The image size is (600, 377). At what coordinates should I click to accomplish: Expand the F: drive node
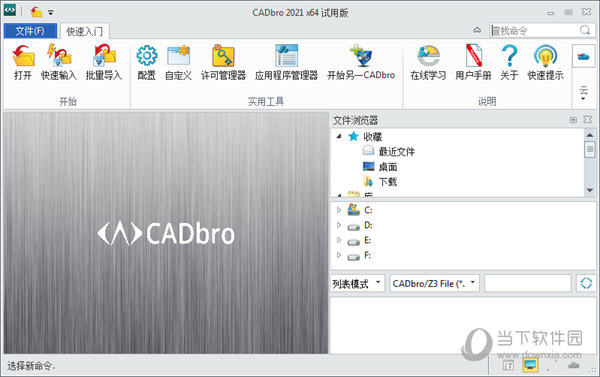tap(339, 255)
